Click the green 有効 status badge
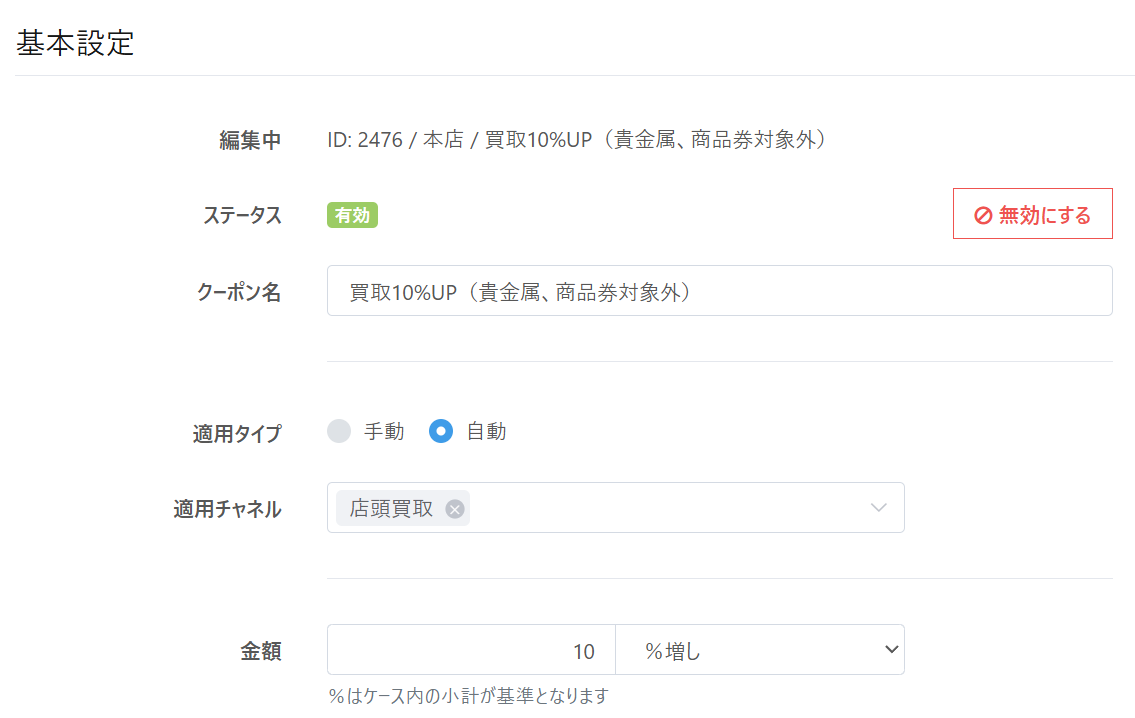This screenshot has height=718, width=1135. (x=352, y=215)
